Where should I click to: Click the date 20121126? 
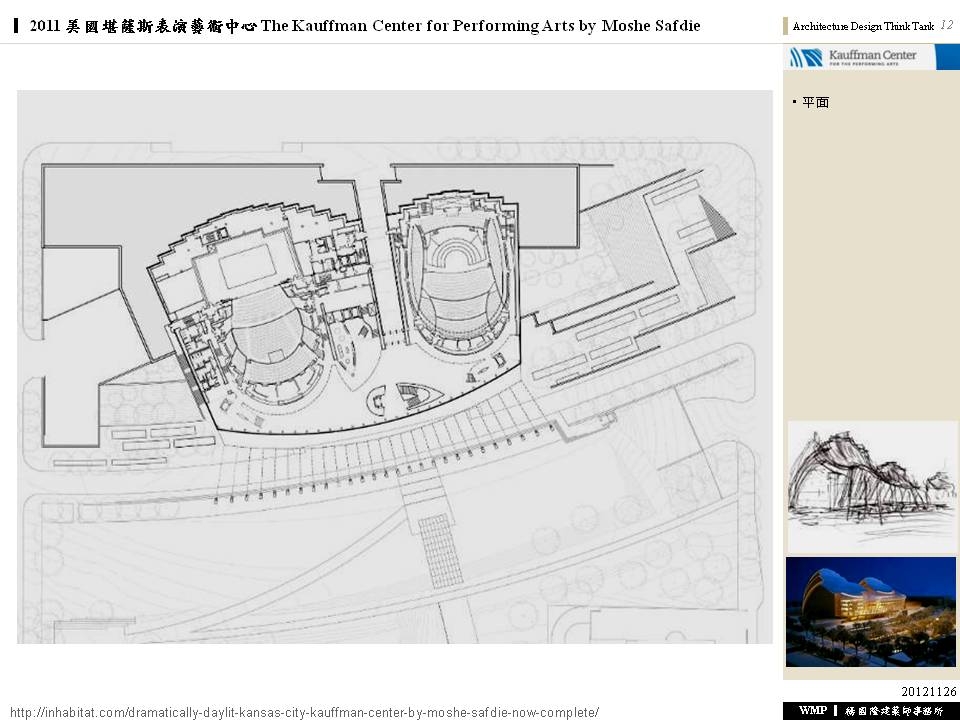tap(928, 691)
